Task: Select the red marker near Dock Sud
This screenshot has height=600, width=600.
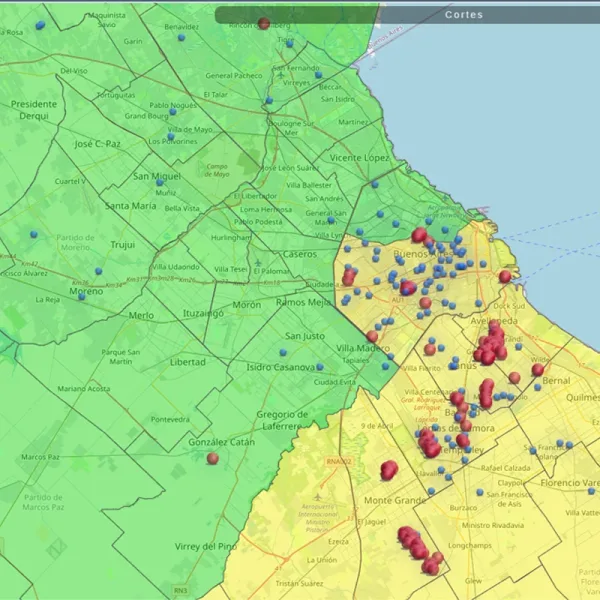Action: point(505,276)
